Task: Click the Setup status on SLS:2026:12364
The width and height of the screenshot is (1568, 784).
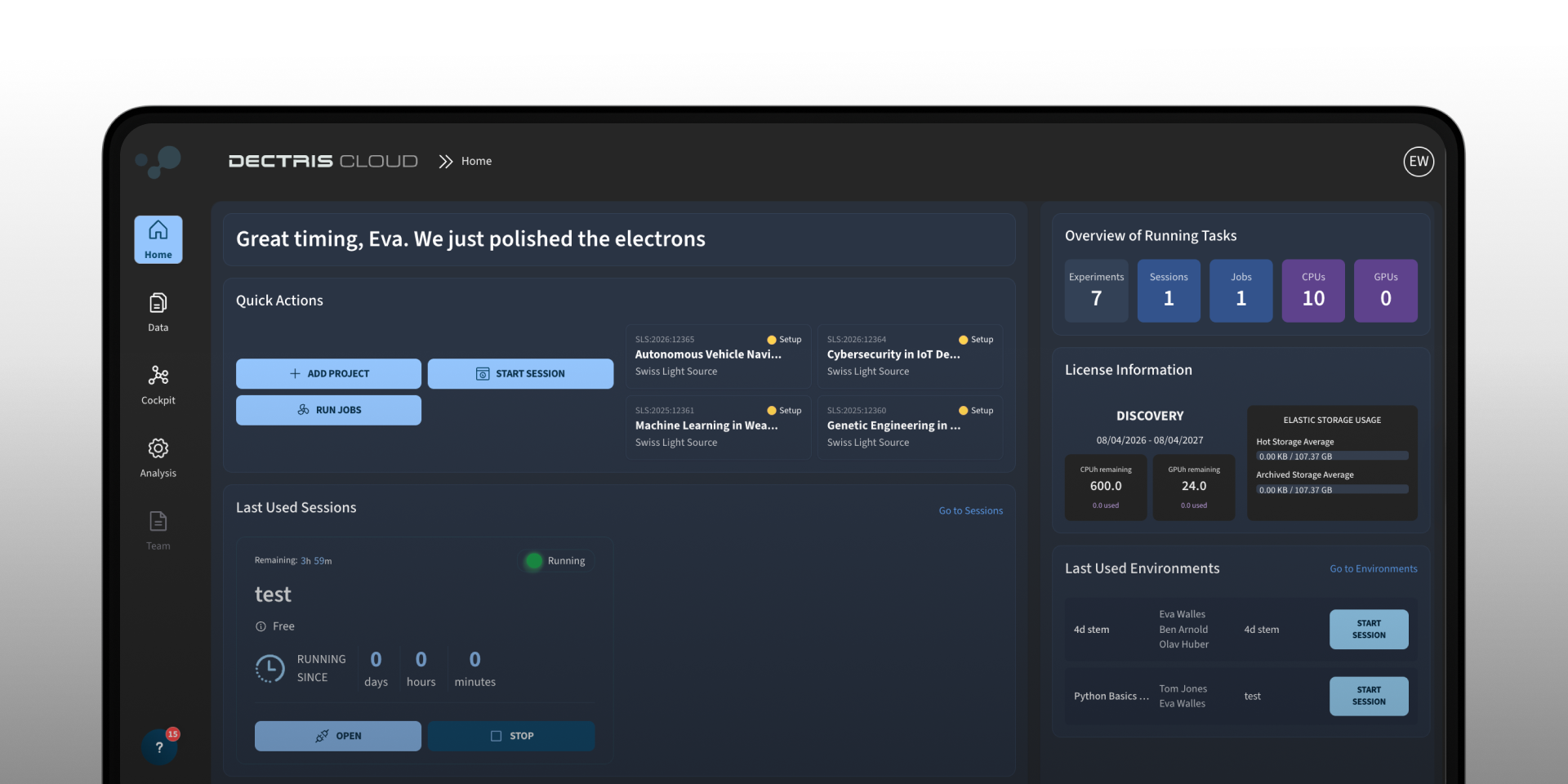Action: point(976,340)
